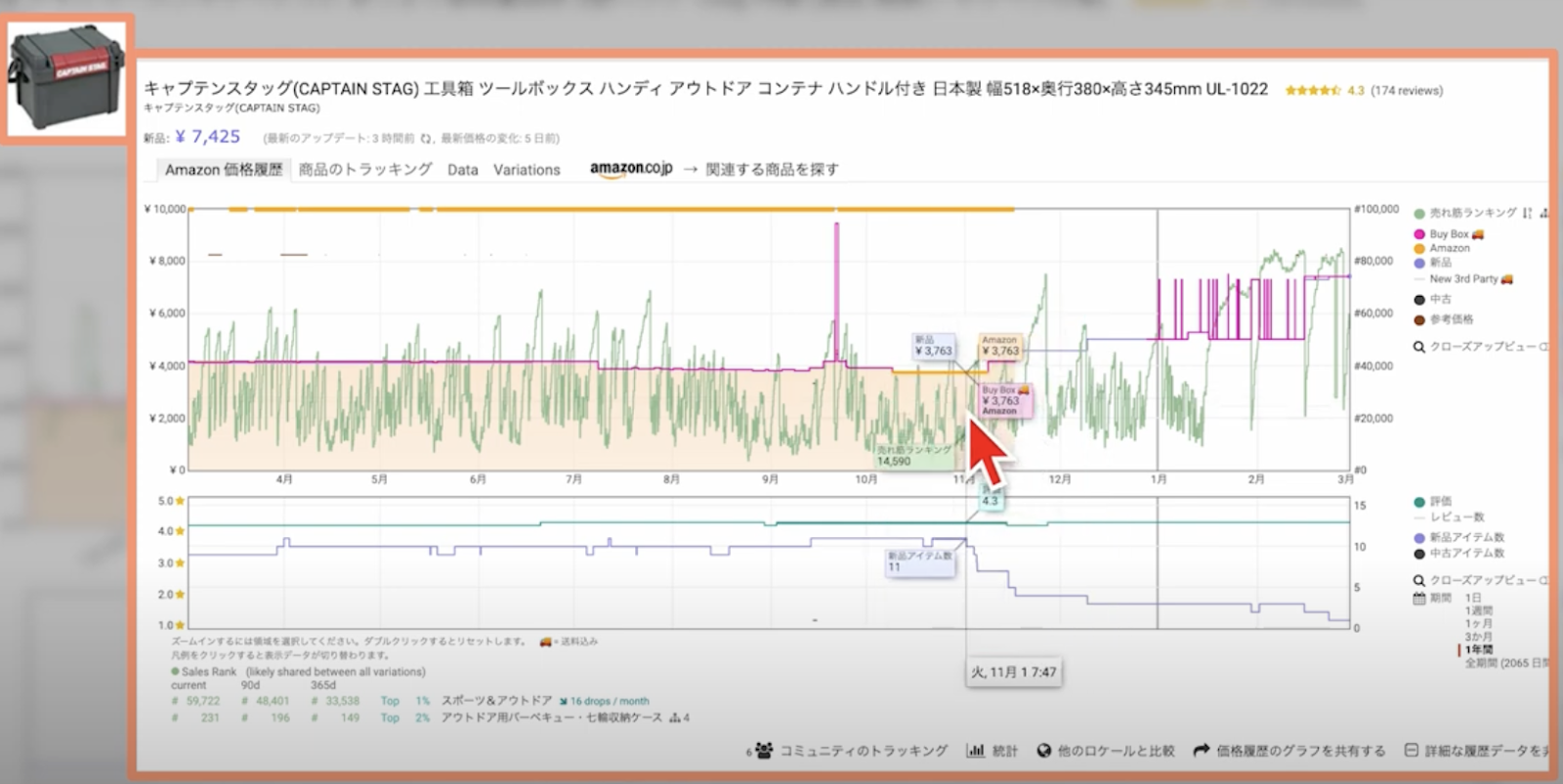
Task: Toggle the orange Amazon legend series
Action: click(x=1449, y=248)
